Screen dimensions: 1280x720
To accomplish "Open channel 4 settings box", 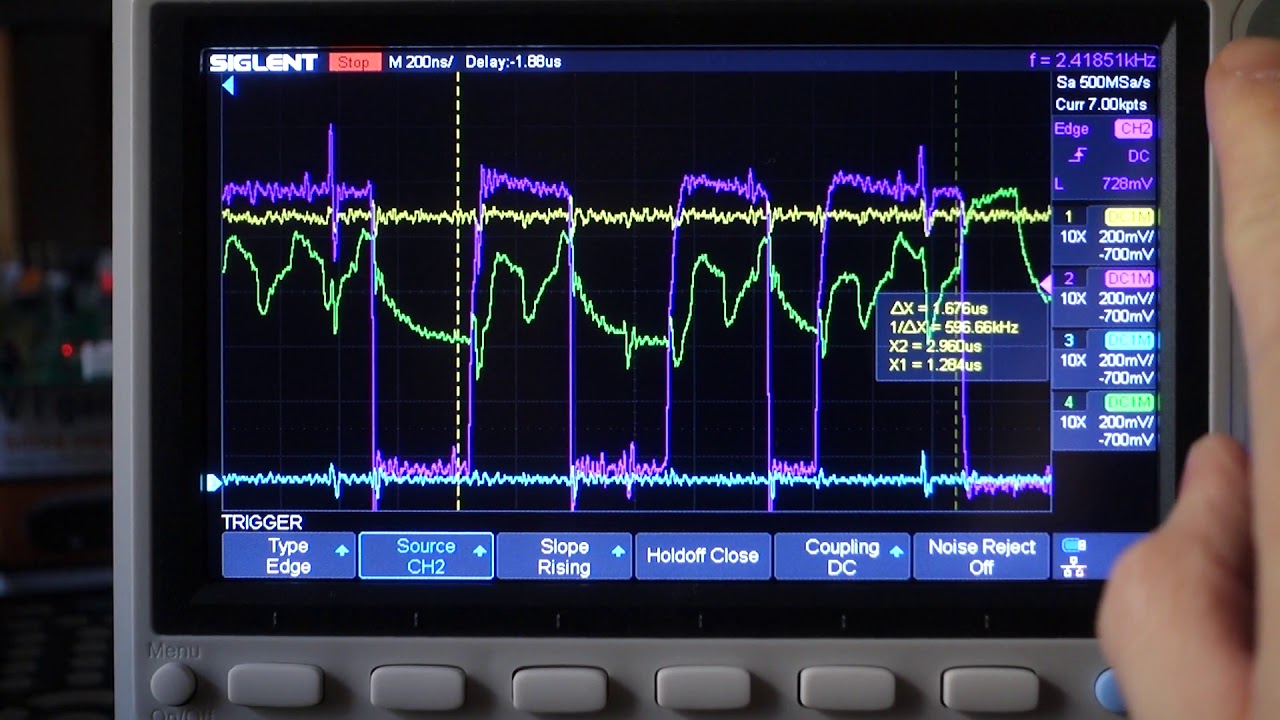I will pos(1104,423).
